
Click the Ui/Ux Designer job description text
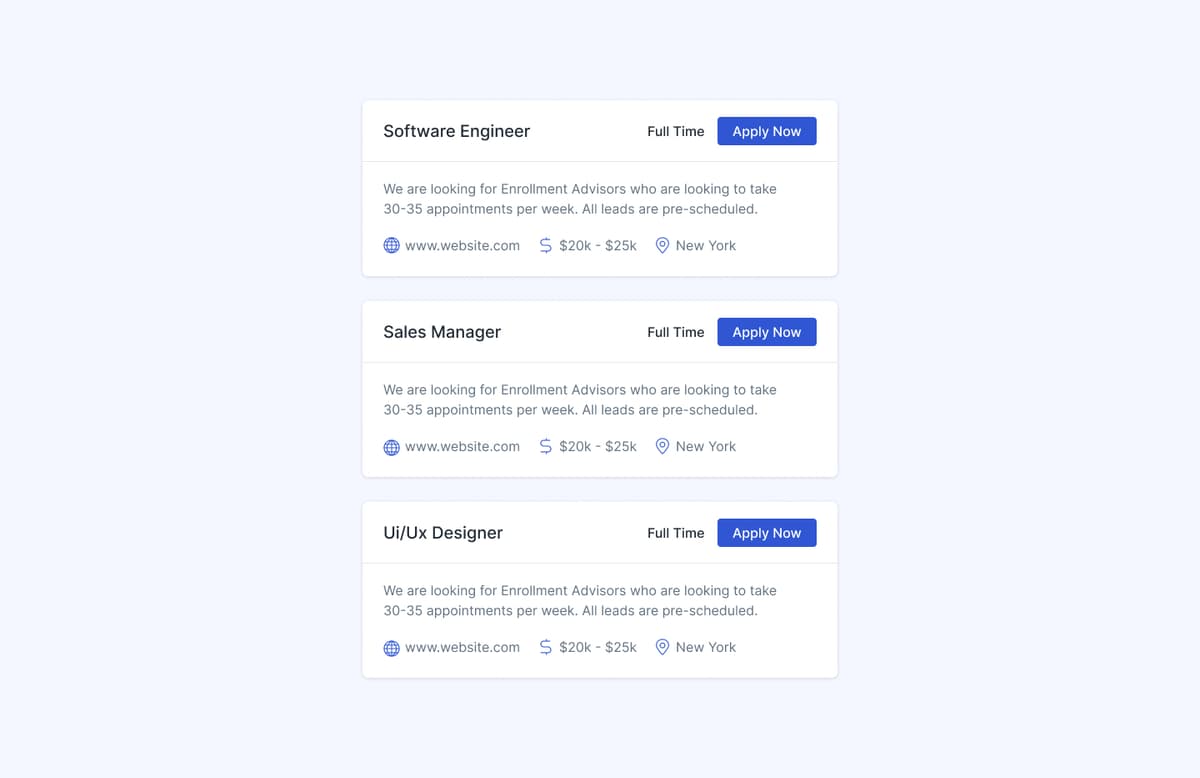coord(580,601)
